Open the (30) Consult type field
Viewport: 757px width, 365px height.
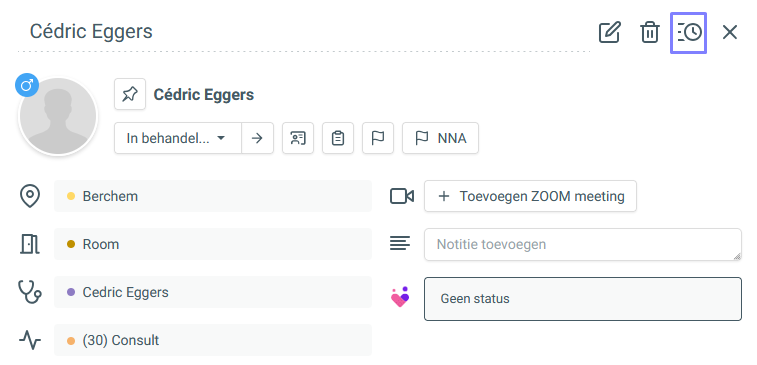click(x=213, y=340)
